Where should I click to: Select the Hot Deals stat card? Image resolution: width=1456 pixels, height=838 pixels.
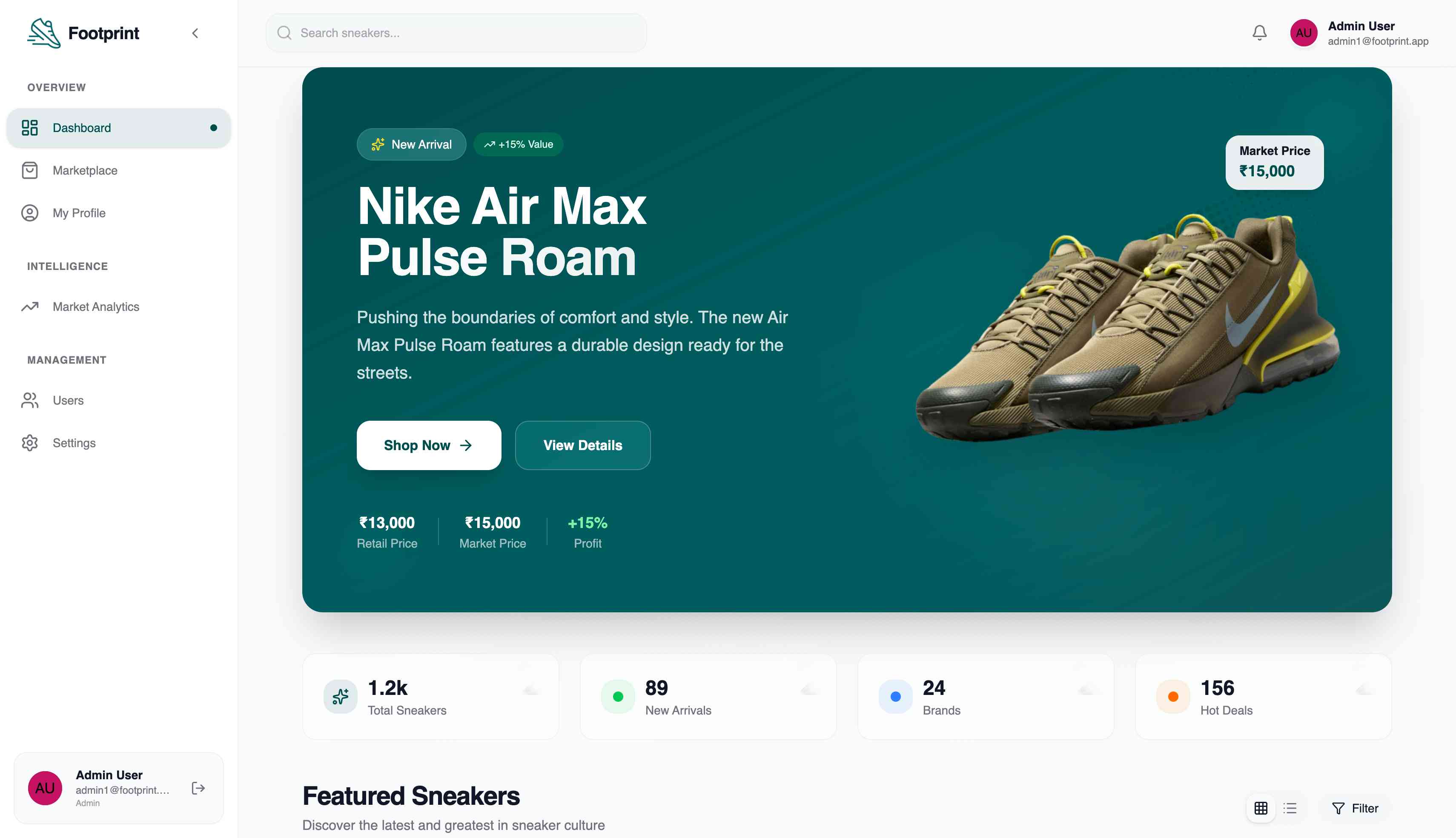point(1263,696)
